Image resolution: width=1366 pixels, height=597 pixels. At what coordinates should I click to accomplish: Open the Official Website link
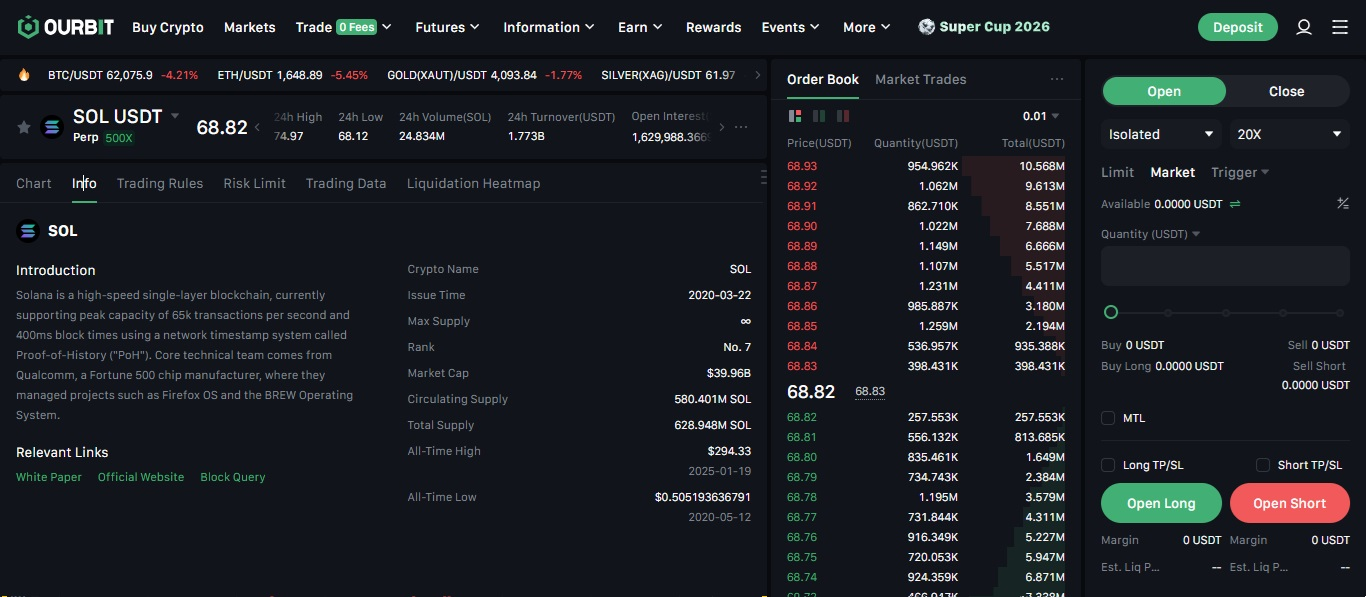pos(141,477)
